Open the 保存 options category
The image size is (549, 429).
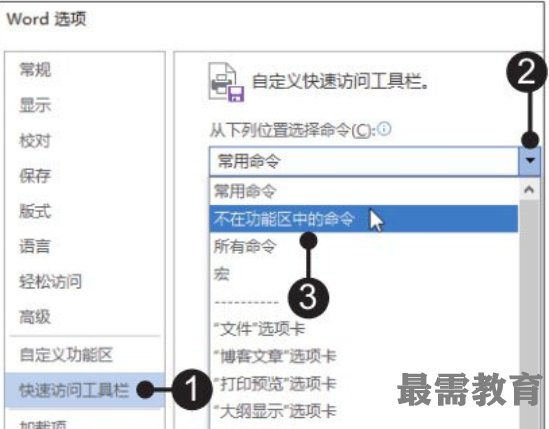[x=35, y=176]
